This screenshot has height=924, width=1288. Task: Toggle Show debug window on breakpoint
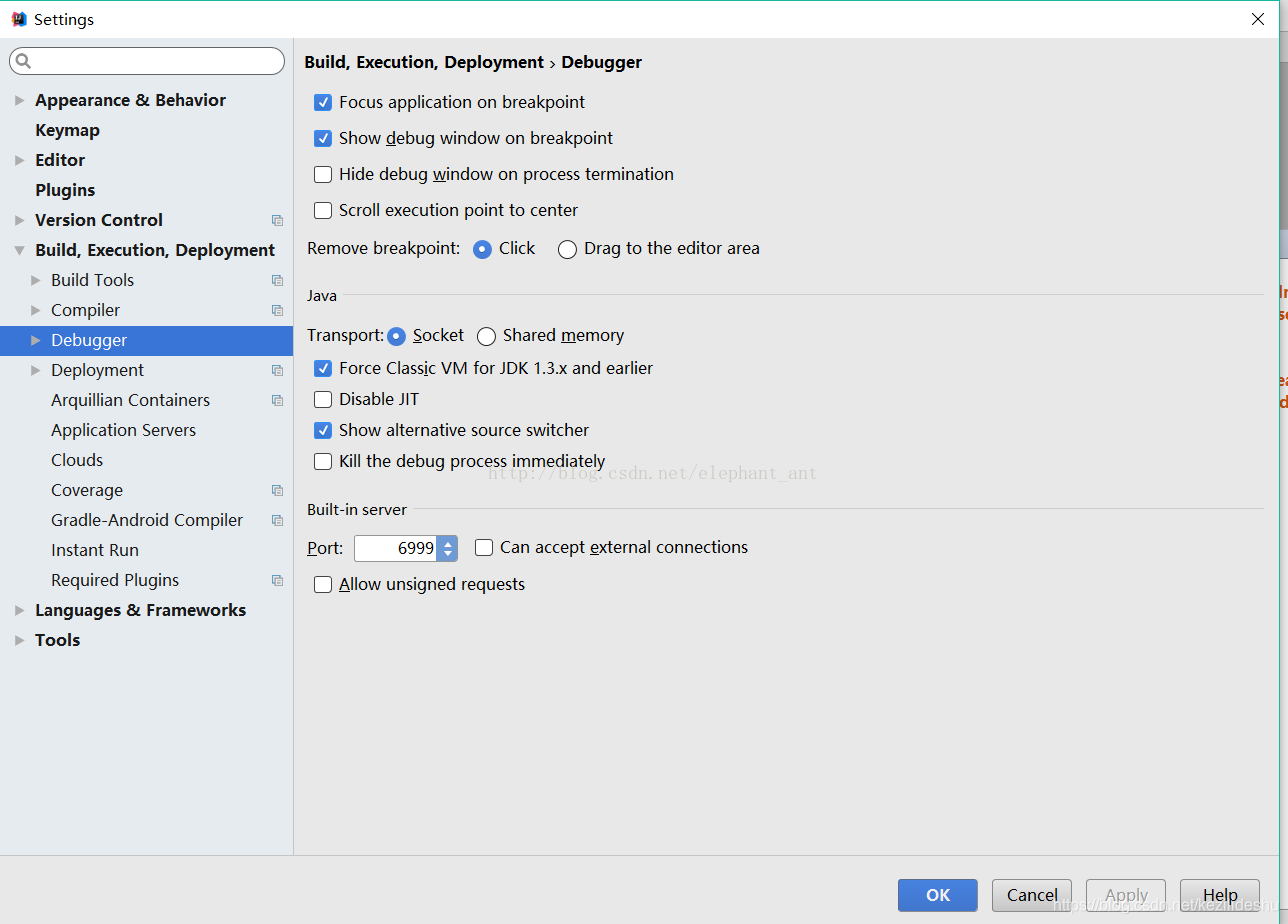tap(323, 138)
